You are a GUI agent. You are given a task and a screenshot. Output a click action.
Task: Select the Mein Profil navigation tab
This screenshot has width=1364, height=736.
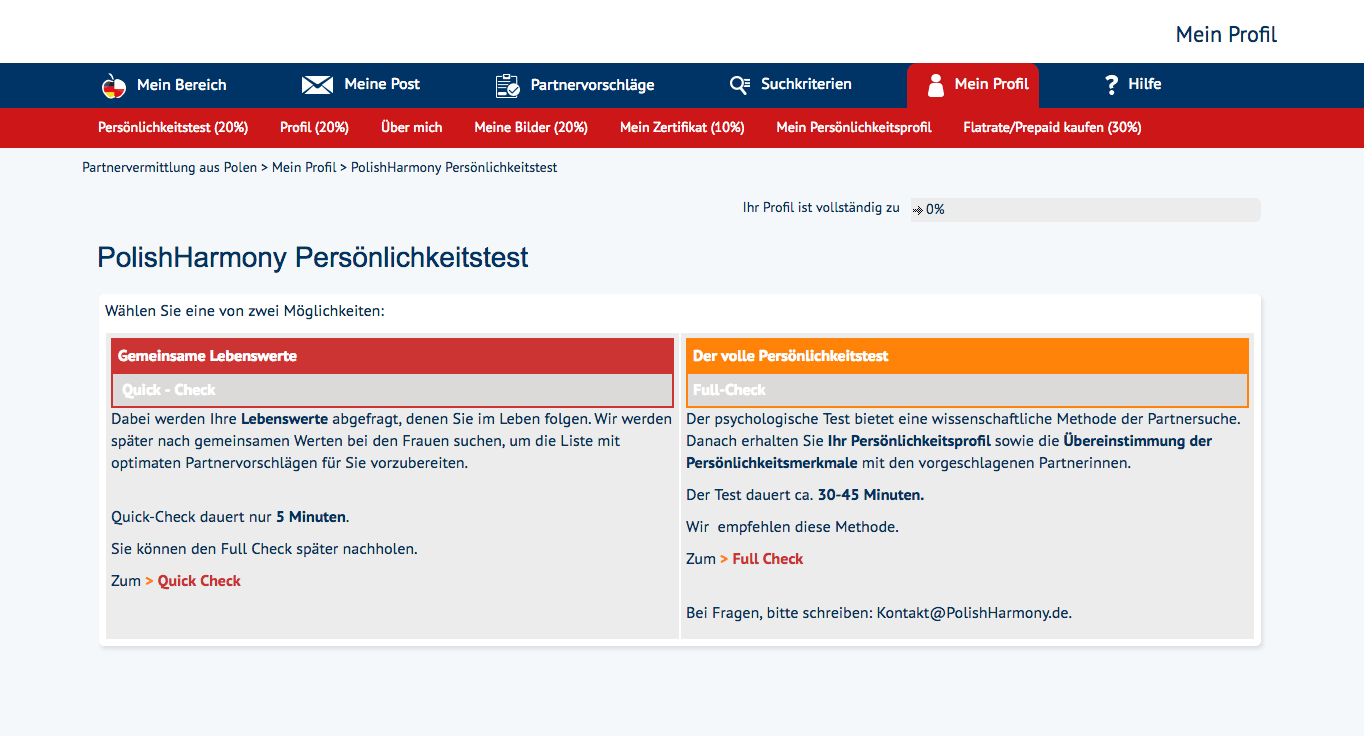tap(973, 85)
